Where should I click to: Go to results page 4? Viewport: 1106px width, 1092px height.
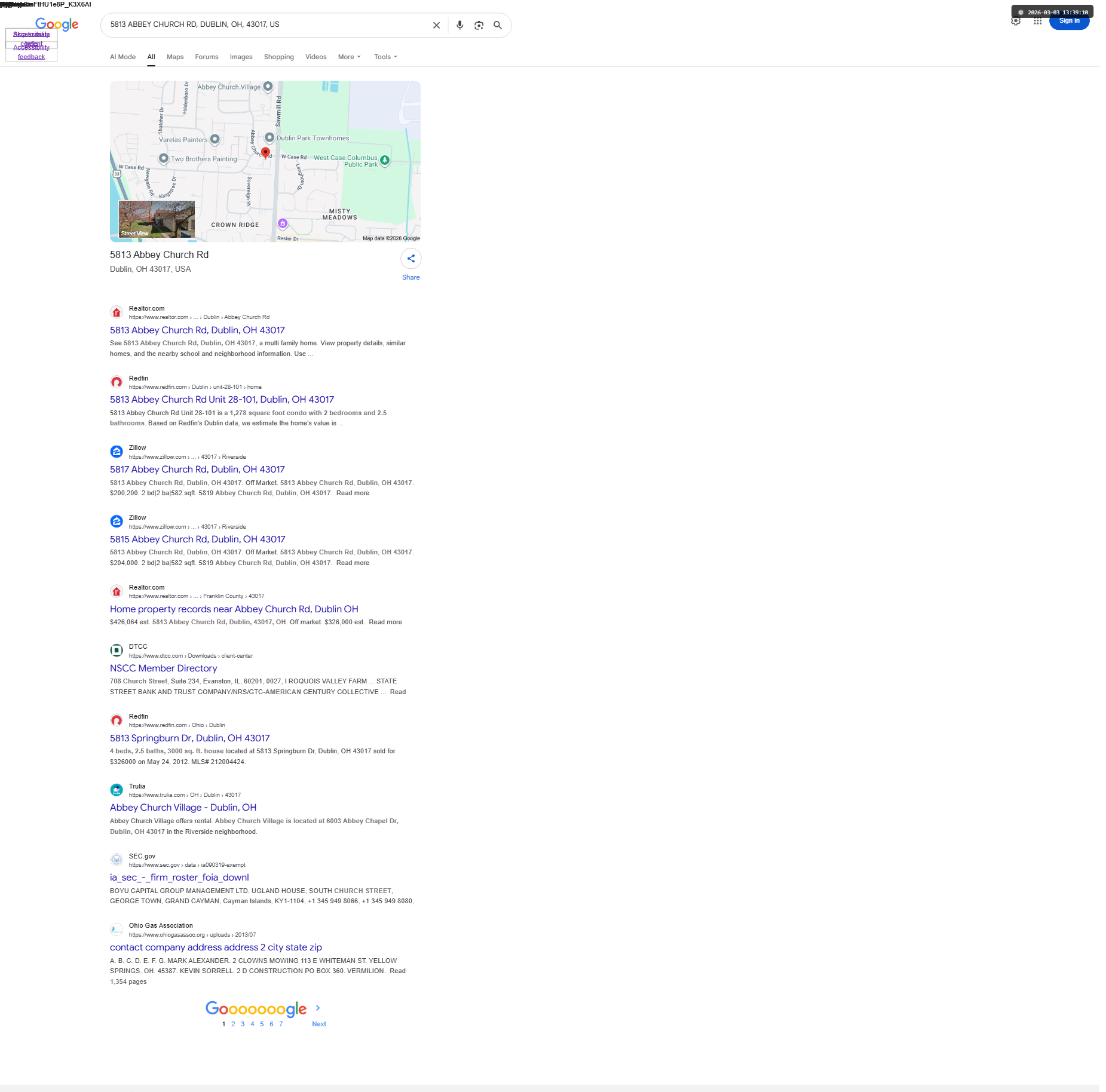[x=252, y=1024]
